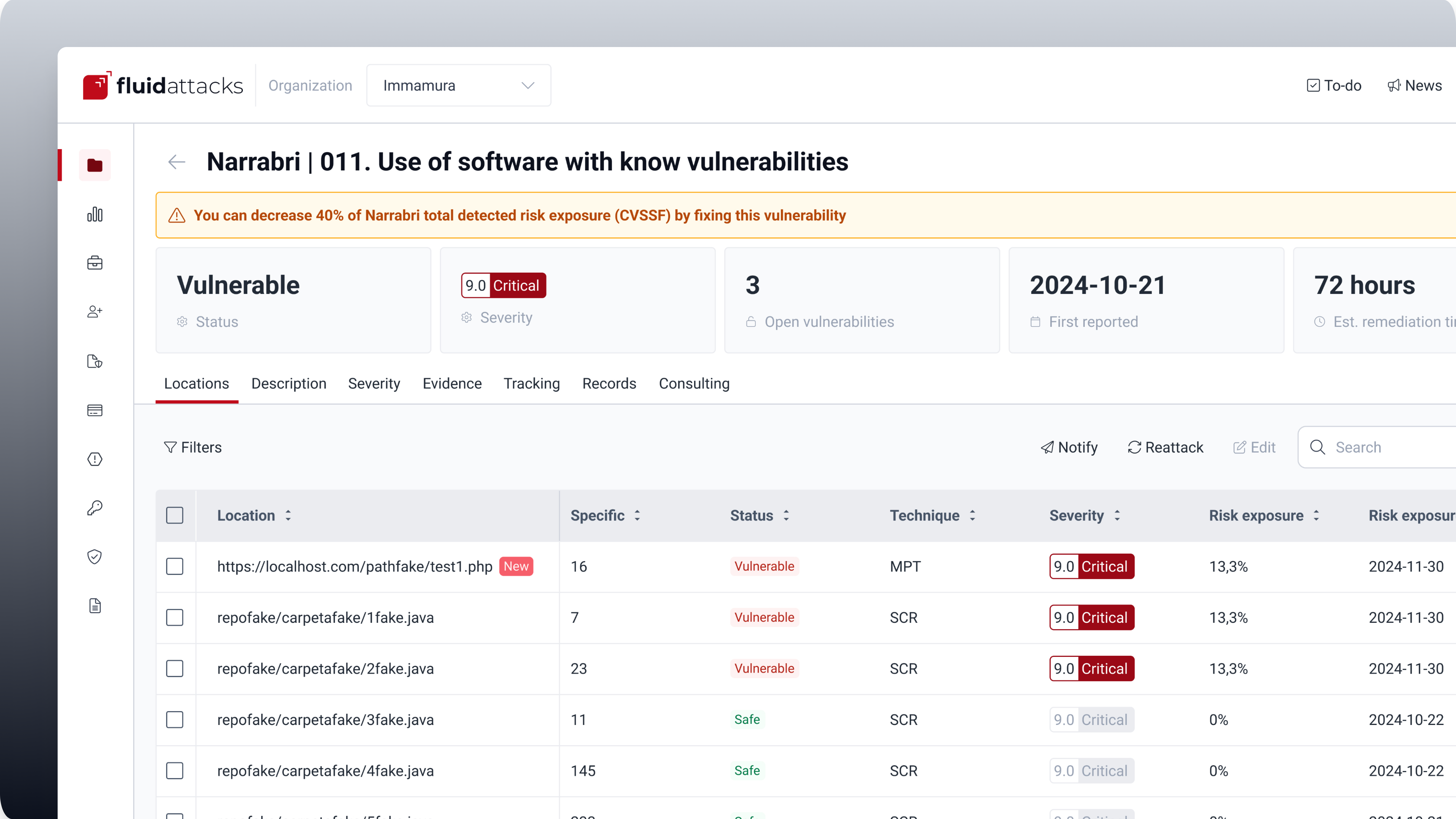Select the test1.php location row checkbox
The width and height of the screenshot is (1456, 819).
[175, 566]
